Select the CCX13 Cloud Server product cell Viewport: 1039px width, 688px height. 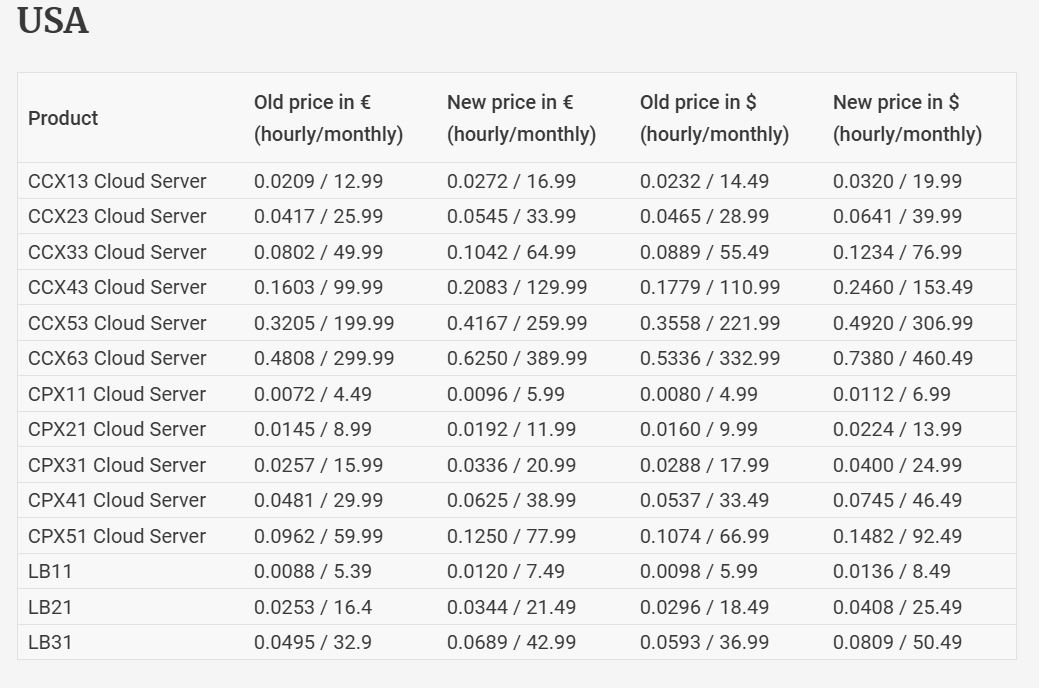[x=117, y=181]
